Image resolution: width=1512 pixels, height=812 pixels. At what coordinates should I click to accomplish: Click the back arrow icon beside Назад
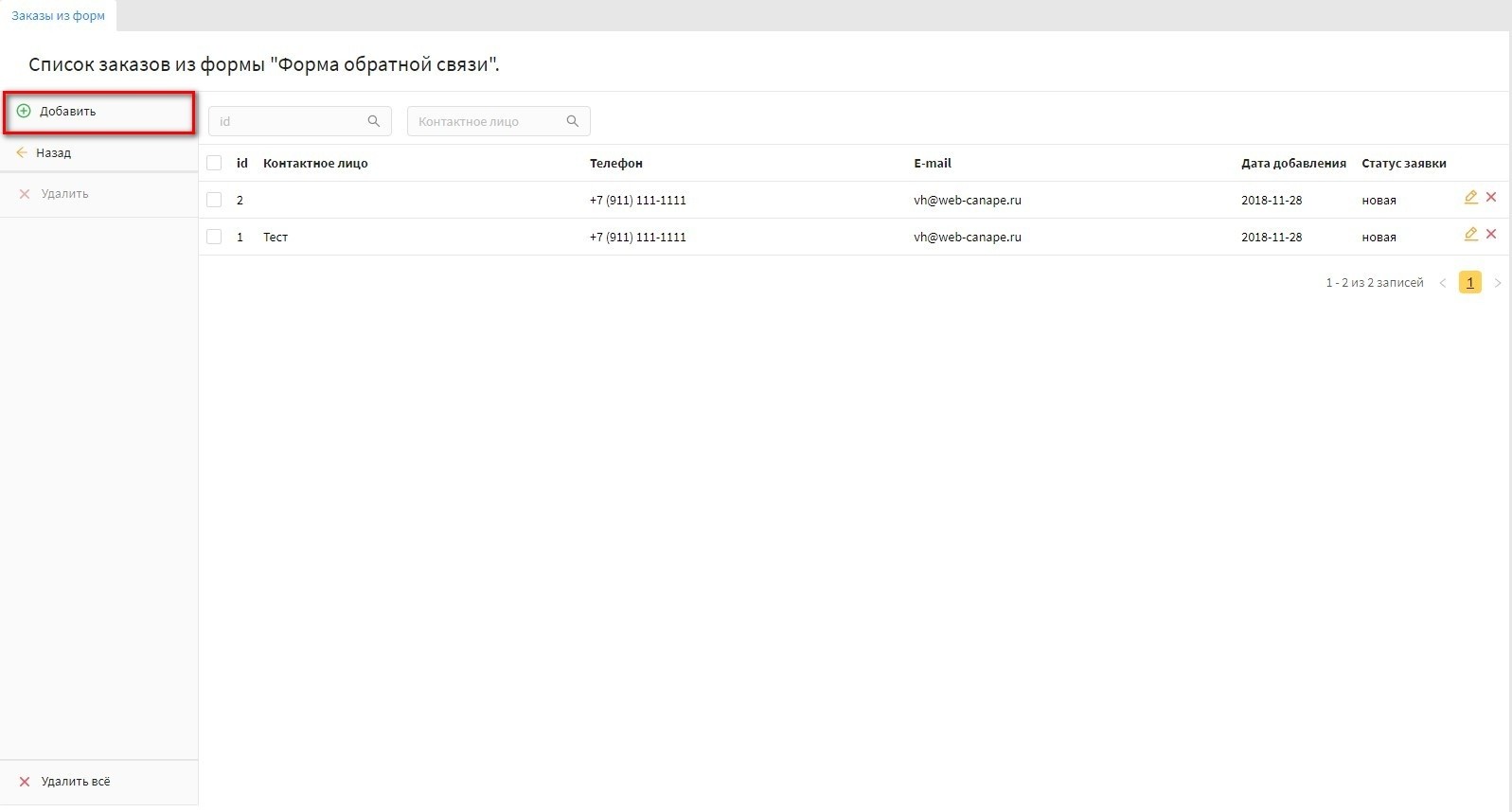pos(22,152)
